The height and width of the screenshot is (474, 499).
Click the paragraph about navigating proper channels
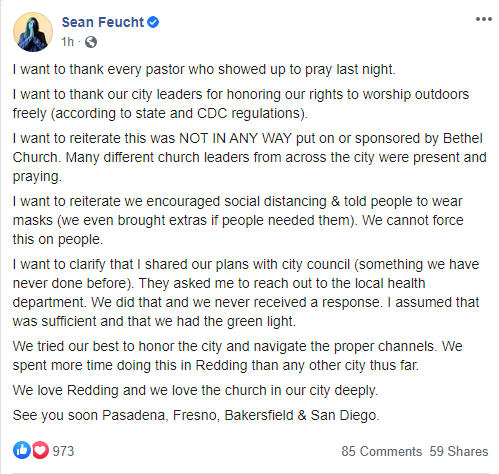pos(237,356)
